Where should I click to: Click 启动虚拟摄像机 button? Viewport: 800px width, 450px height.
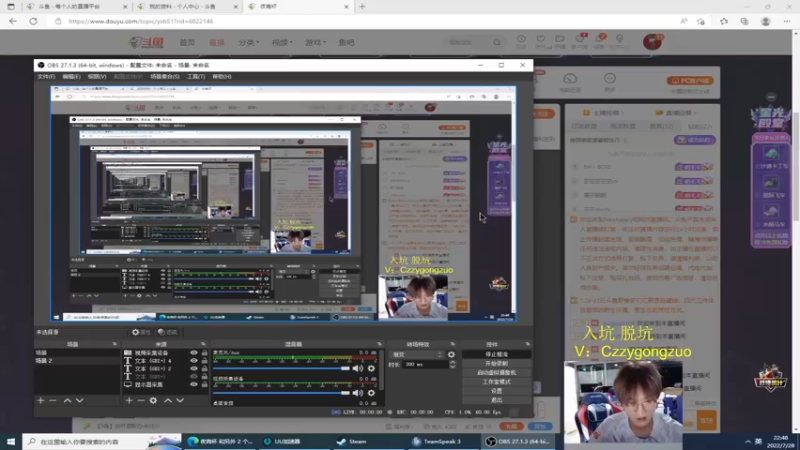pos(496,372)
